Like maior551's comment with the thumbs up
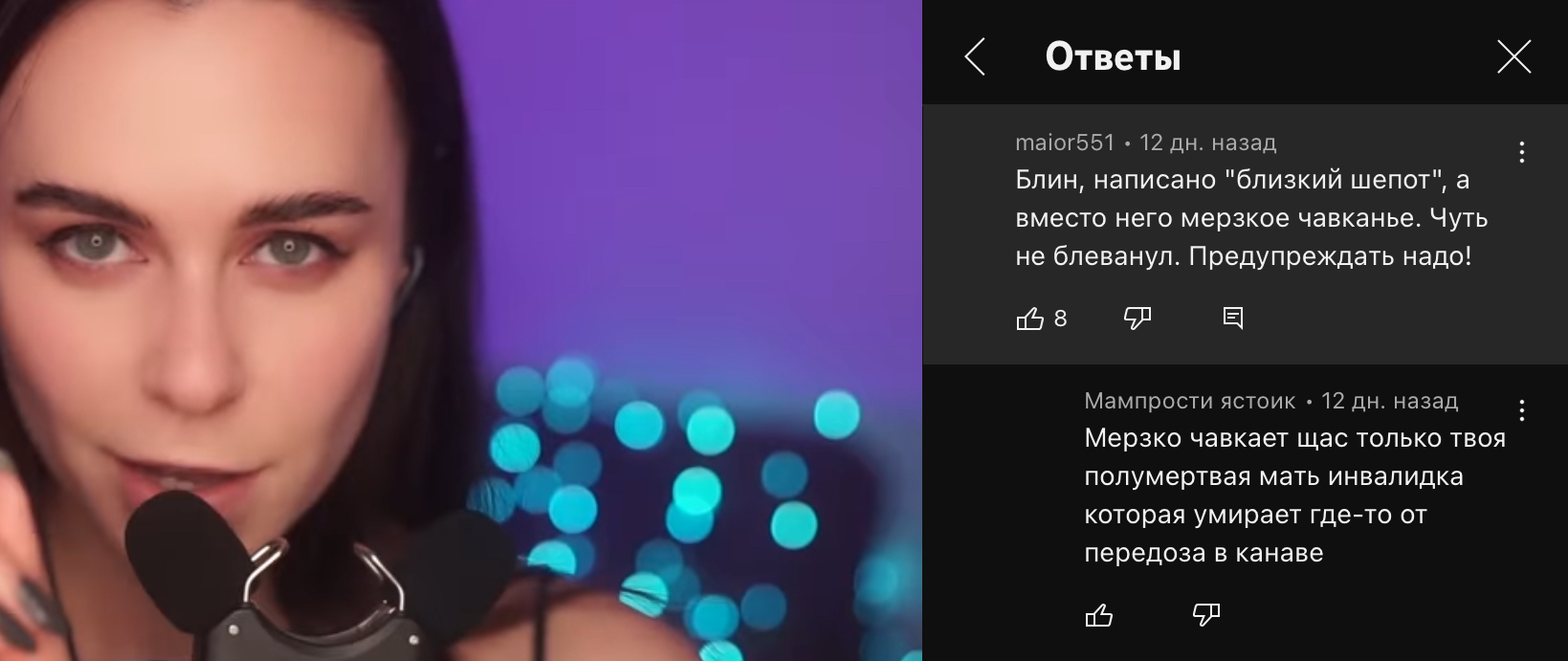This screenshot has width=1568, height=661. point(1029,319)
